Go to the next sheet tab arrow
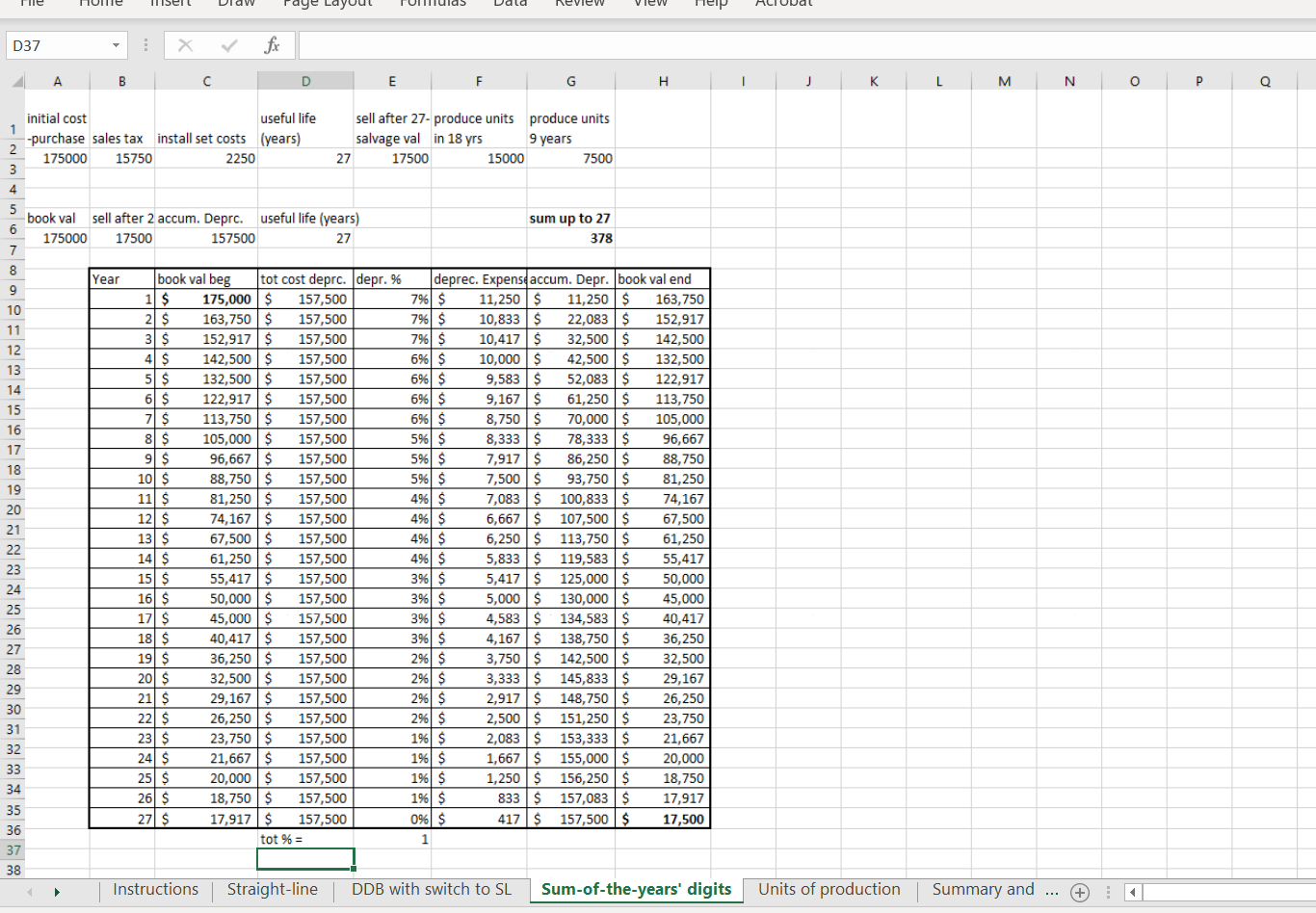The width and height of the screenshot is (1316, 913). [57, 892]
